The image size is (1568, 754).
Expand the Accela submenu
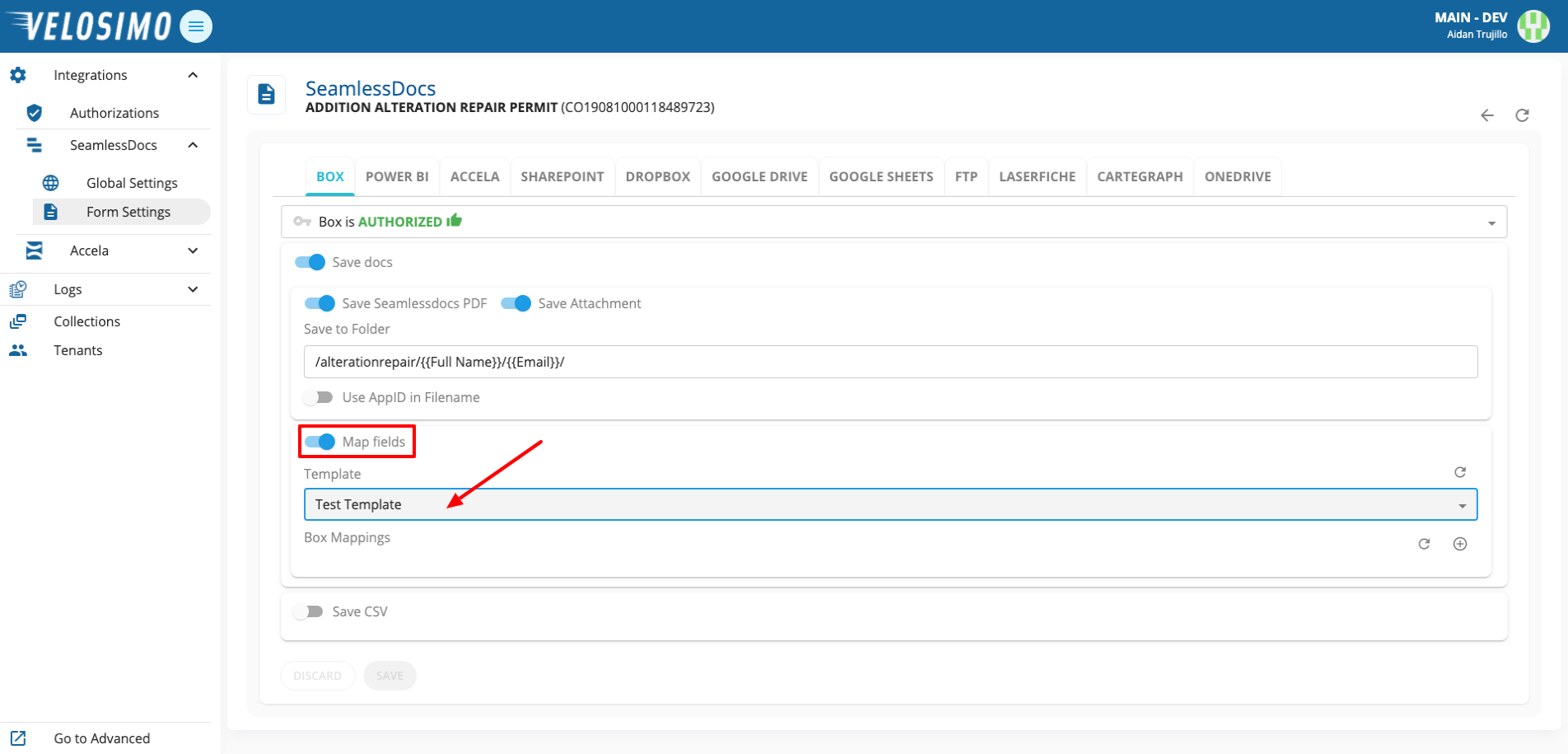pos(193,251)
